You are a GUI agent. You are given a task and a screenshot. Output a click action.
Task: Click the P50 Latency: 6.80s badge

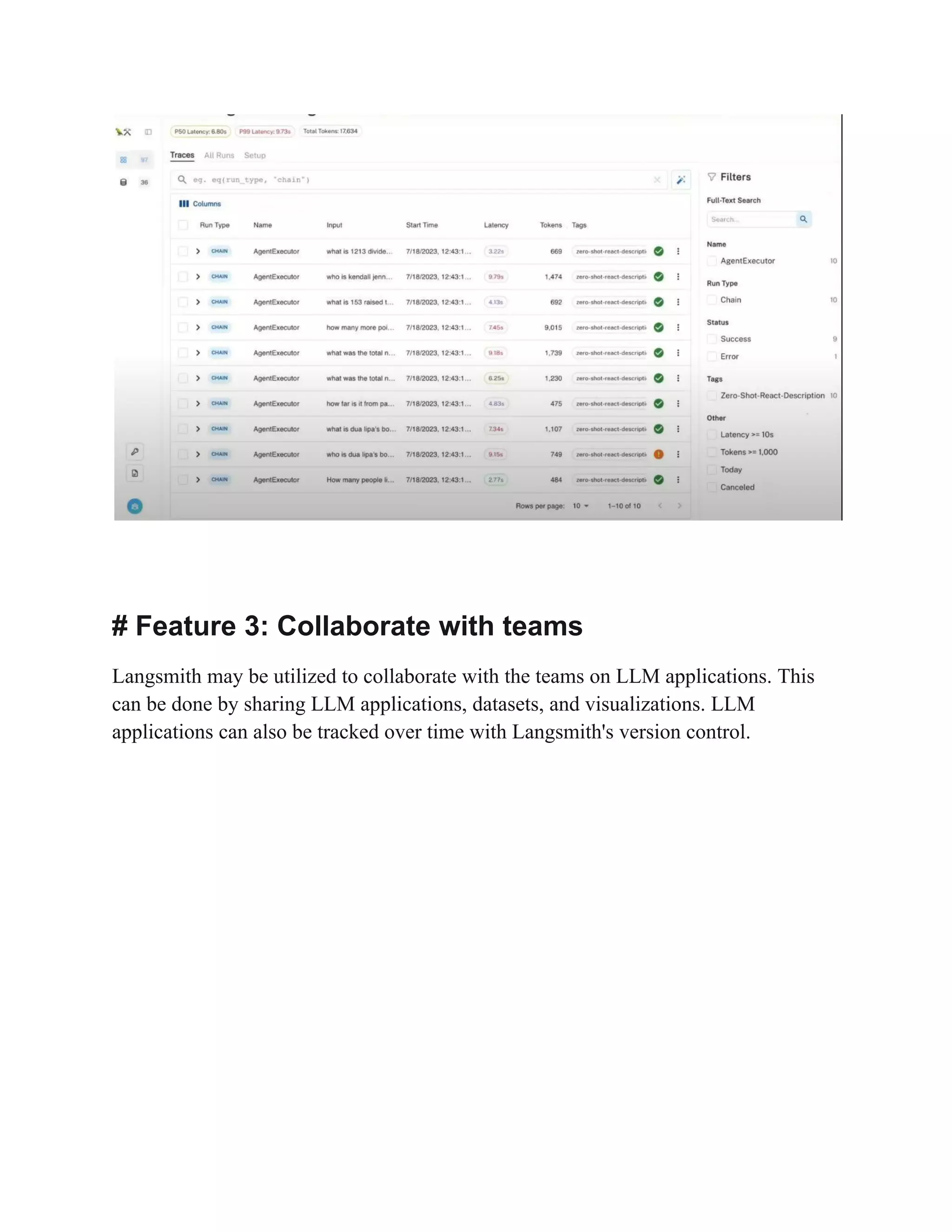[200, 132]
